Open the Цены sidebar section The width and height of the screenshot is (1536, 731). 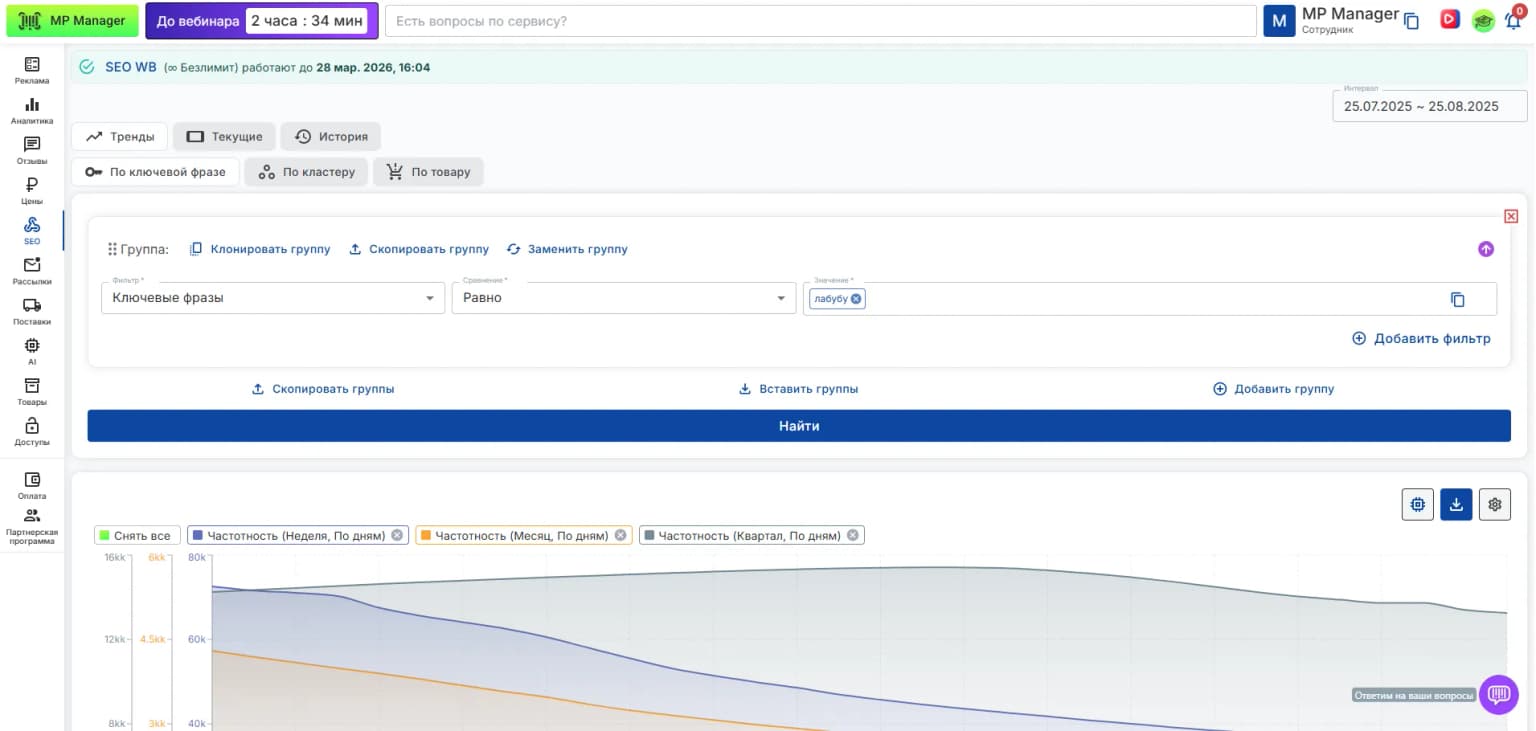coord(32,190)
